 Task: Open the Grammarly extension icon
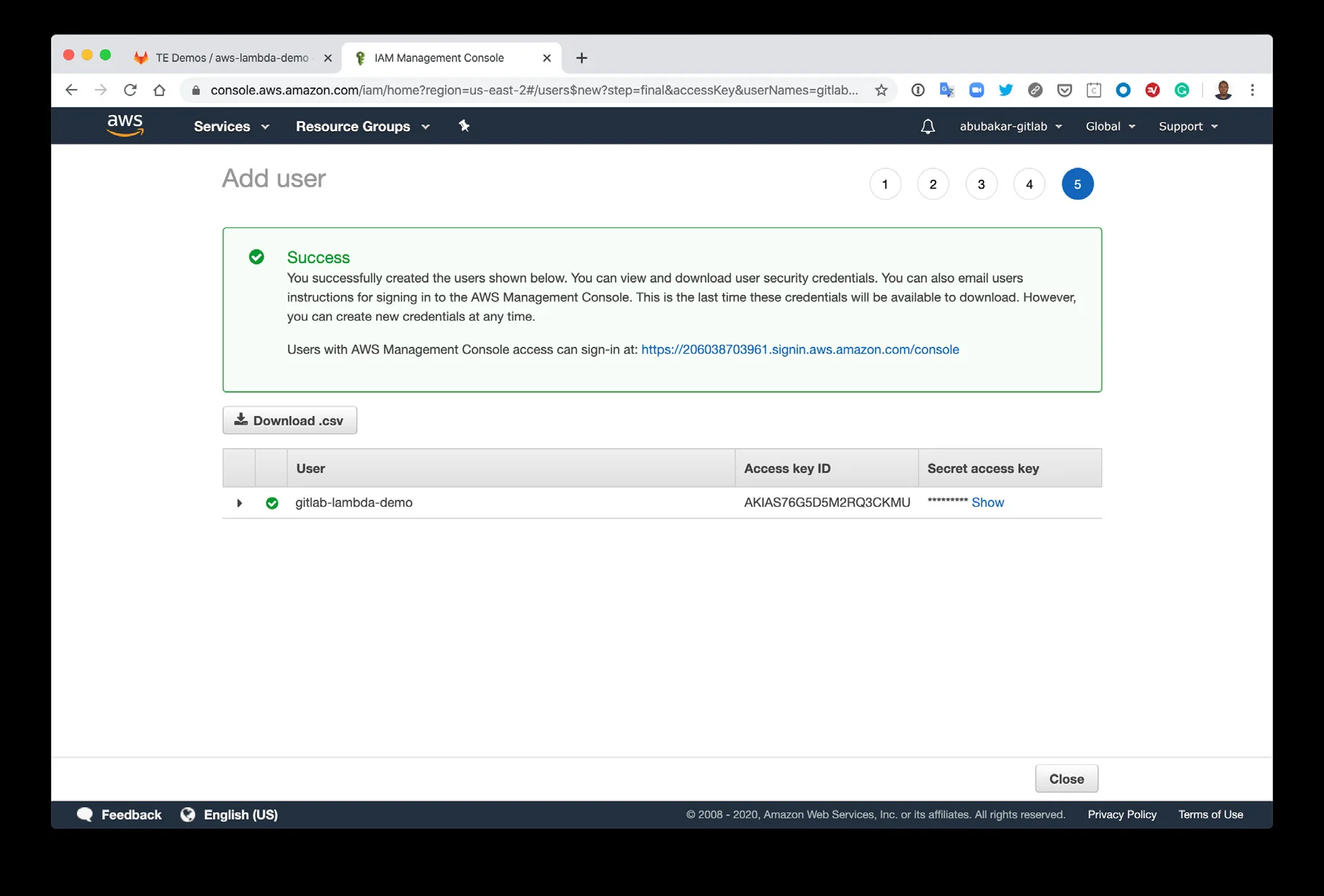[x=1182, y=90]
